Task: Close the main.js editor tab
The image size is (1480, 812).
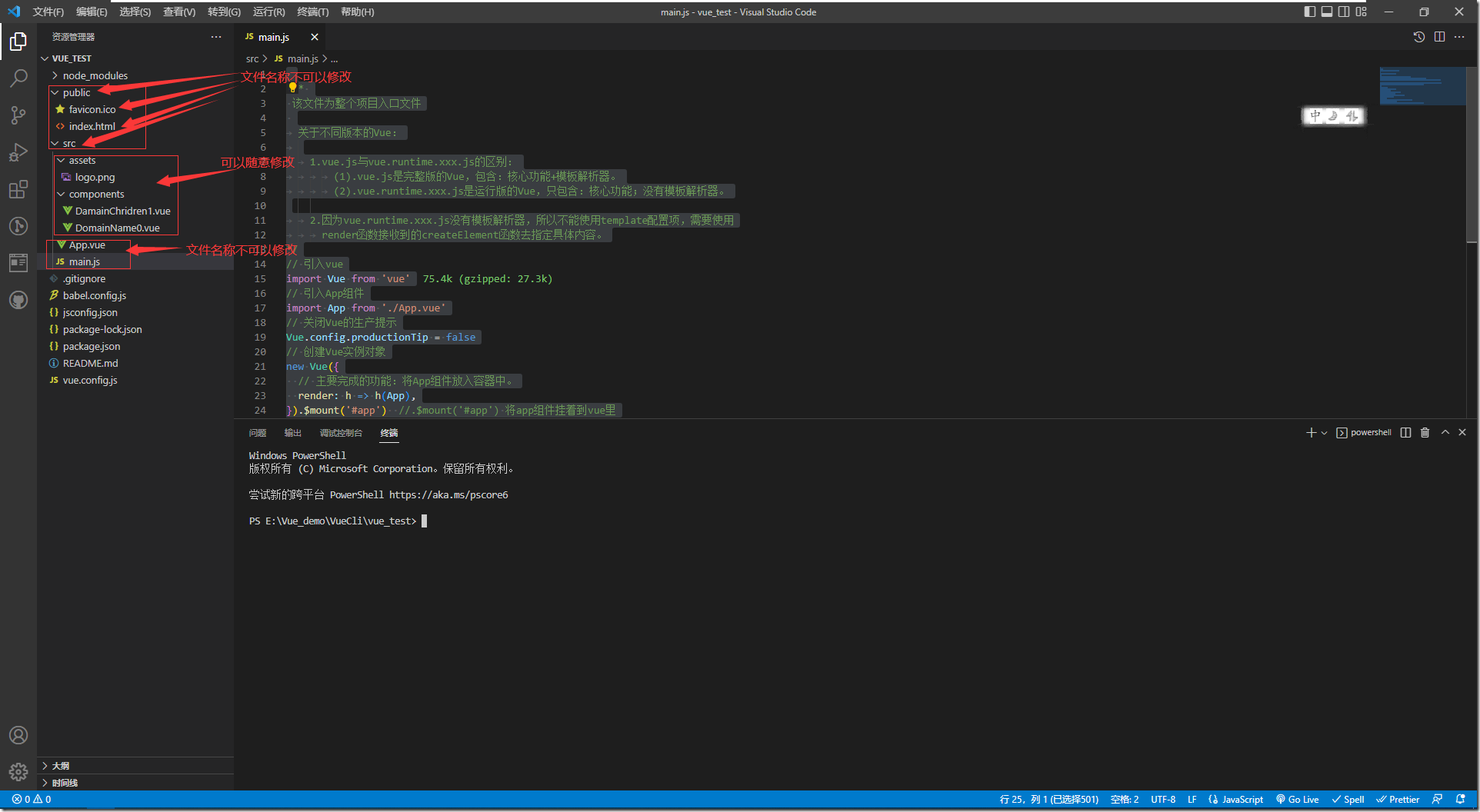Action: pos(315,37)
